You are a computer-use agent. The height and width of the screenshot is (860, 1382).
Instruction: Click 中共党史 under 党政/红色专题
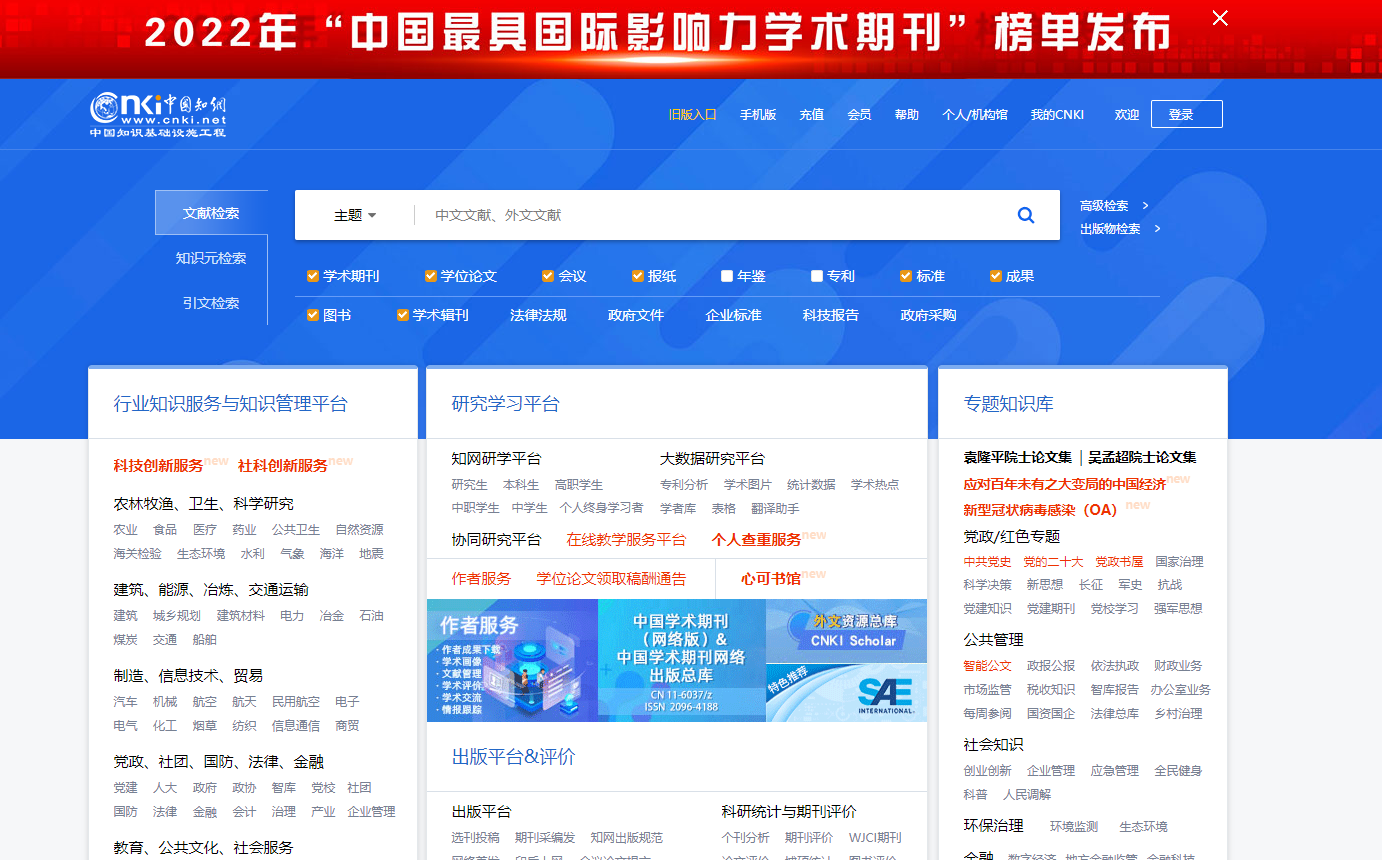tap(987, 562)
